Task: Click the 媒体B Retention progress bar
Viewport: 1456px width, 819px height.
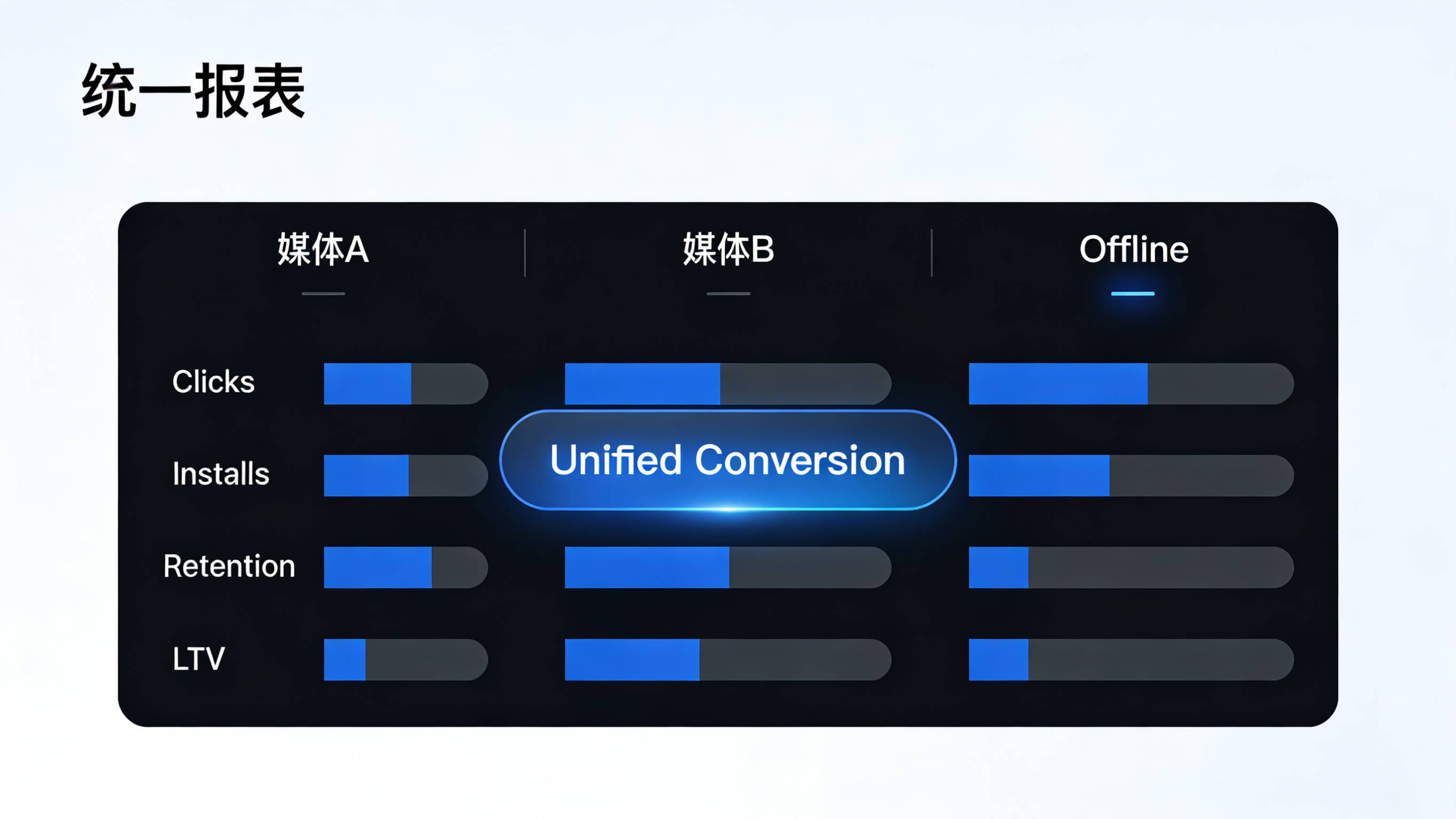Action: click(727, 567)
